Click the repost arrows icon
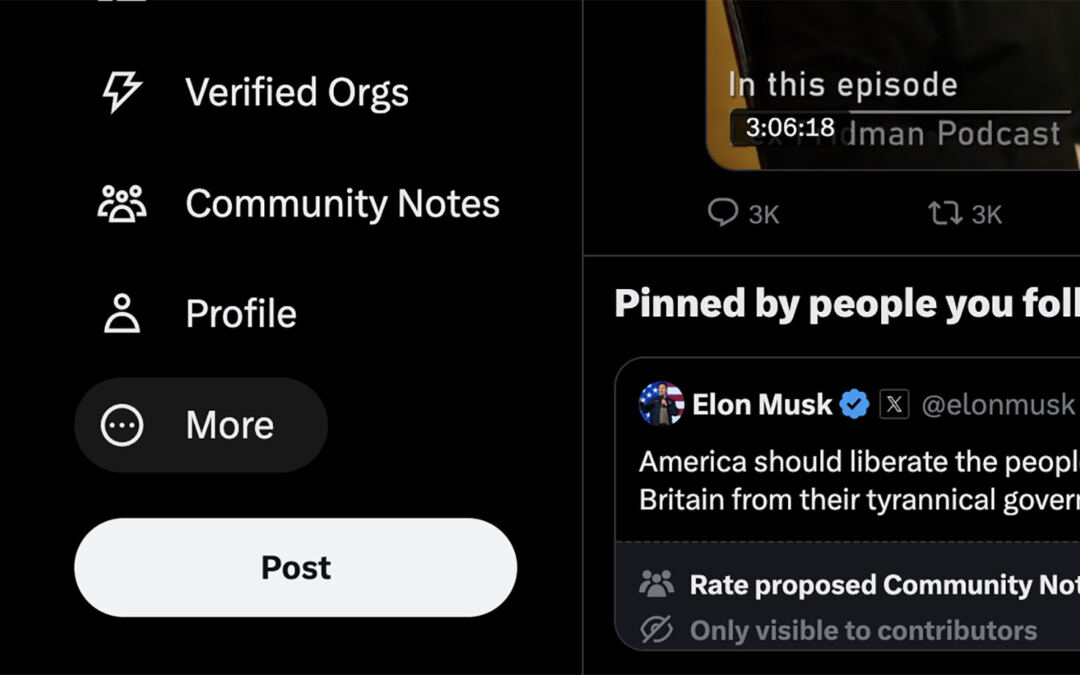The image size is (1080, 675). [x=944, y=213]
